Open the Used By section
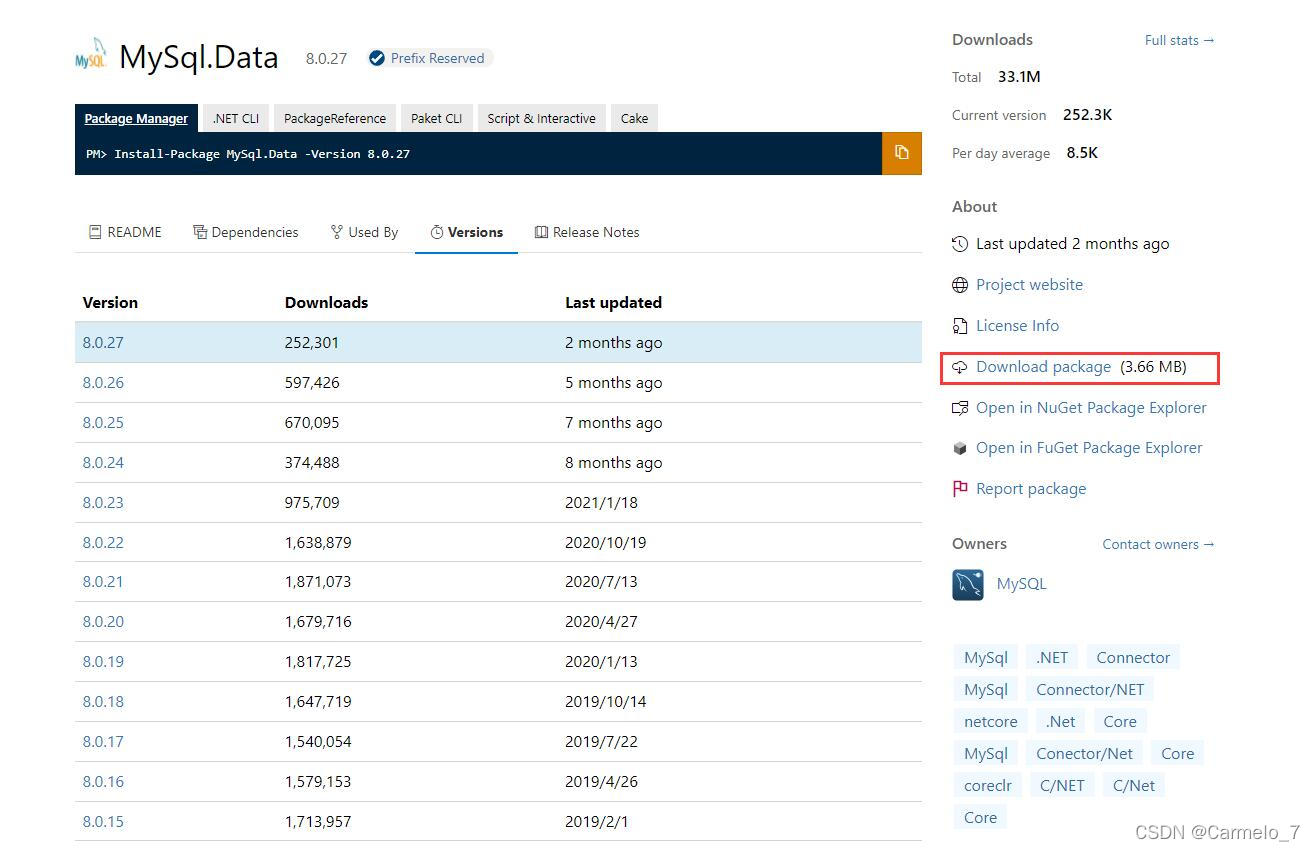 click(x=364, y=232)
